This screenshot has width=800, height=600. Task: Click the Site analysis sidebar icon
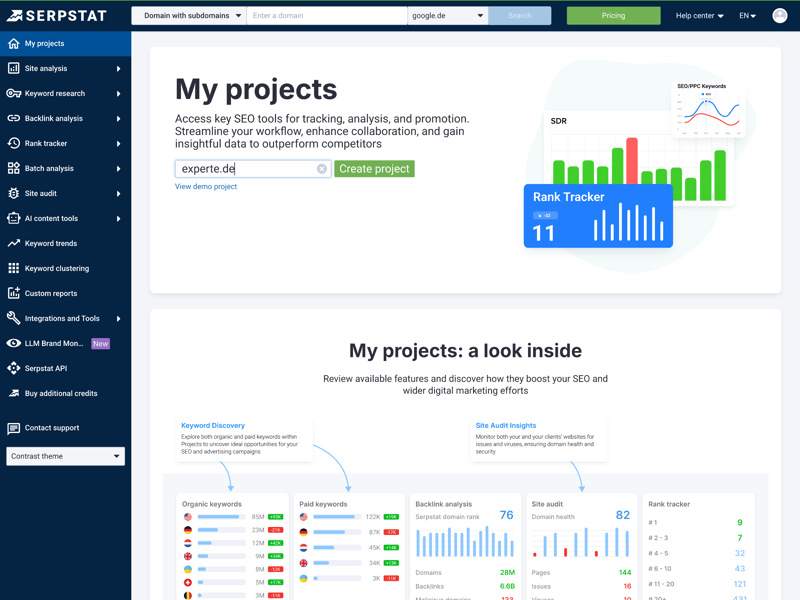point(14,68)
